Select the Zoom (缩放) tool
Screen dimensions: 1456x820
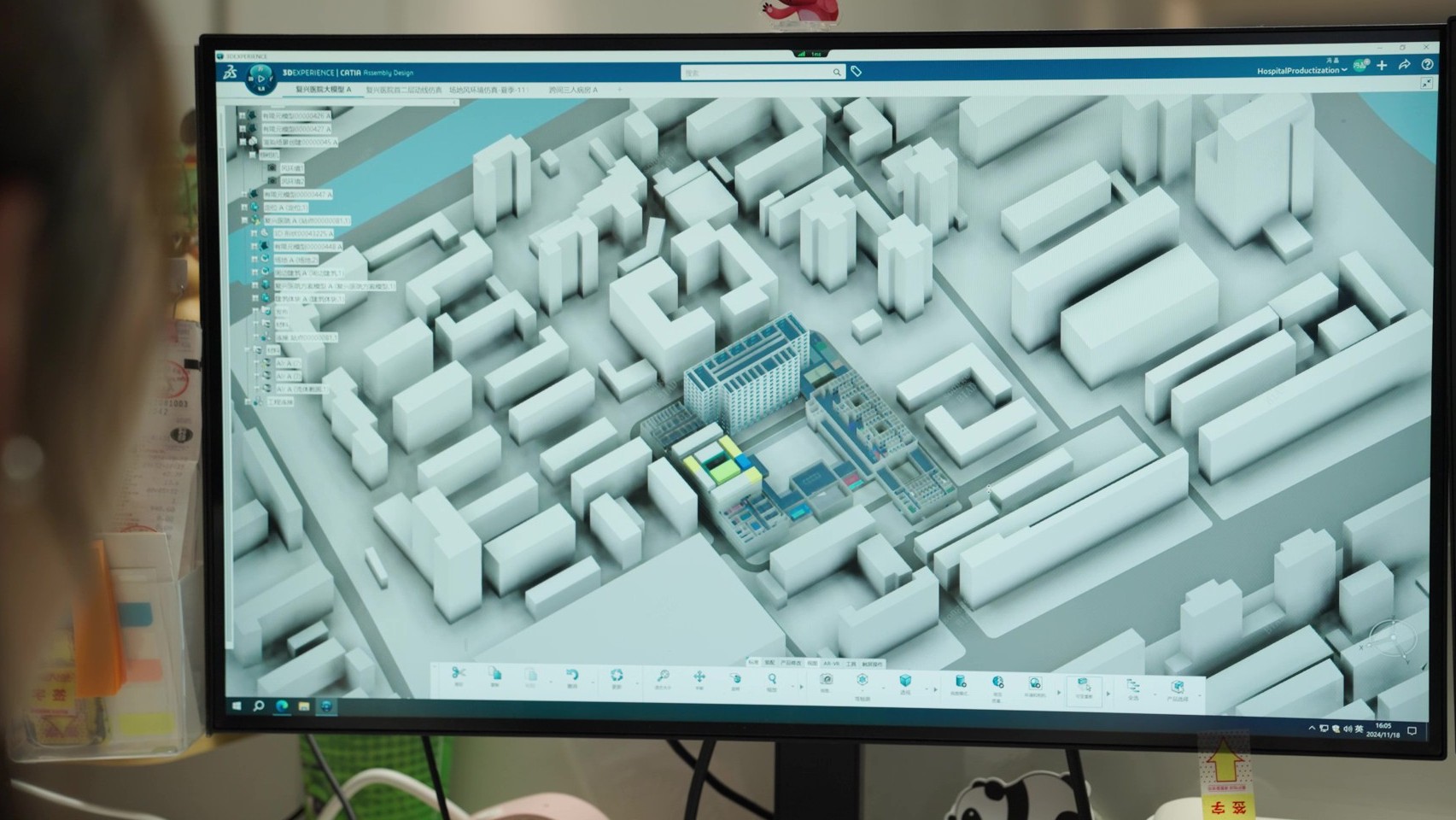[774, 677]
